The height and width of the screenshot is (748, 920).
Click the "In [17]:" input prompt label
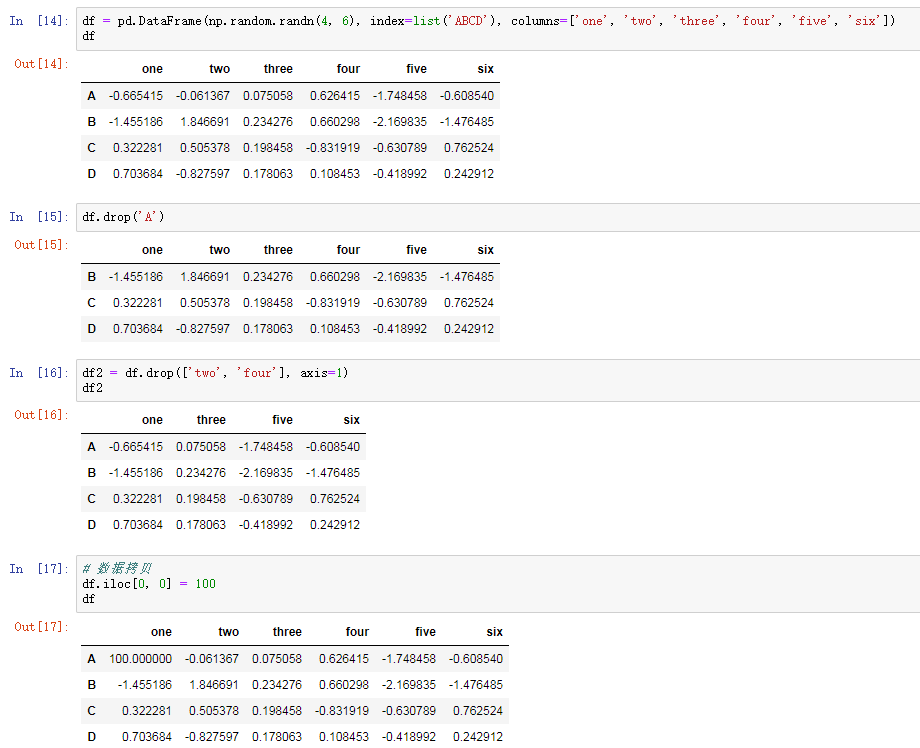tap(39, 569)
